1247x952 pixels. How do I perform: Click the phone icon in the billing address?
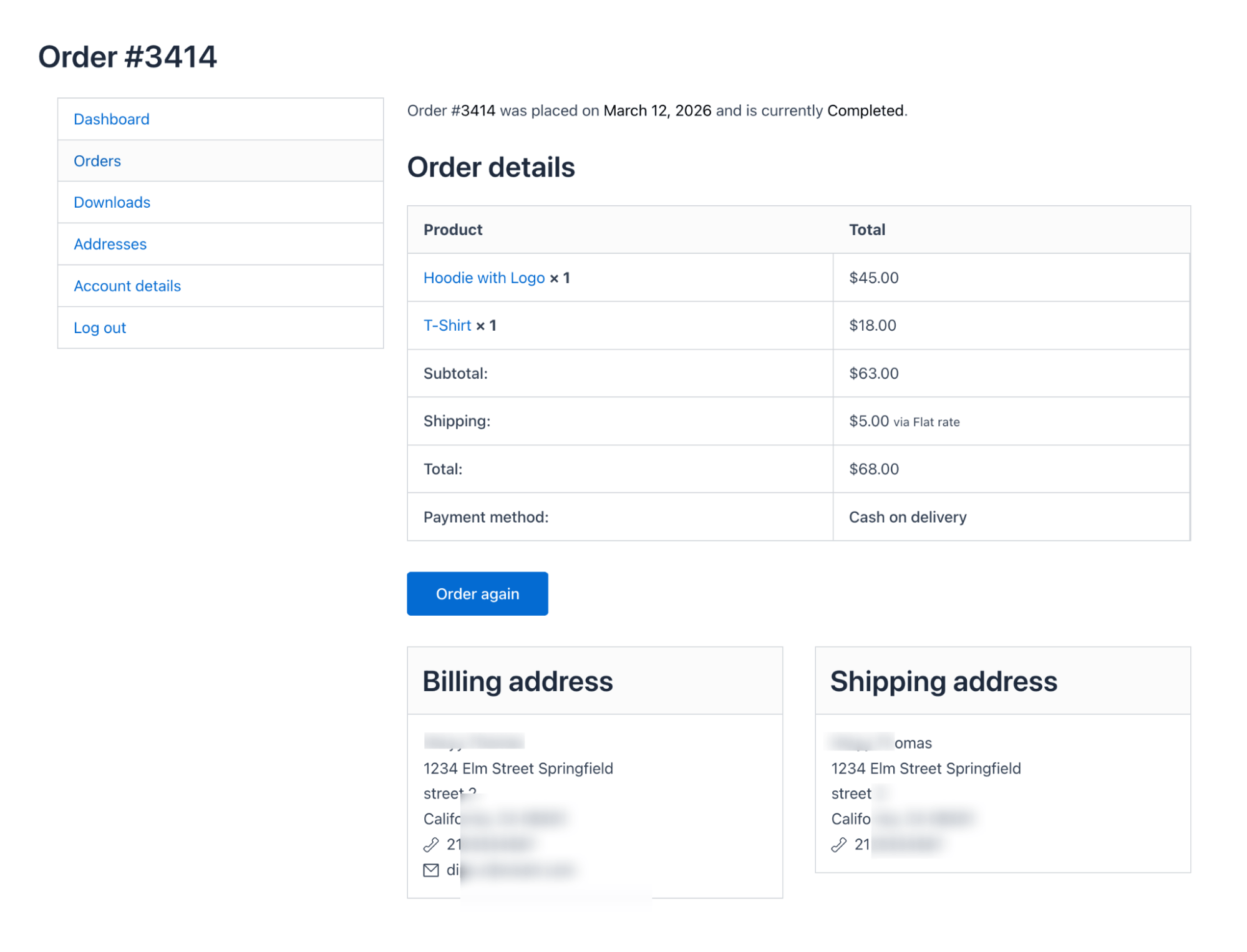click(430, 844)
